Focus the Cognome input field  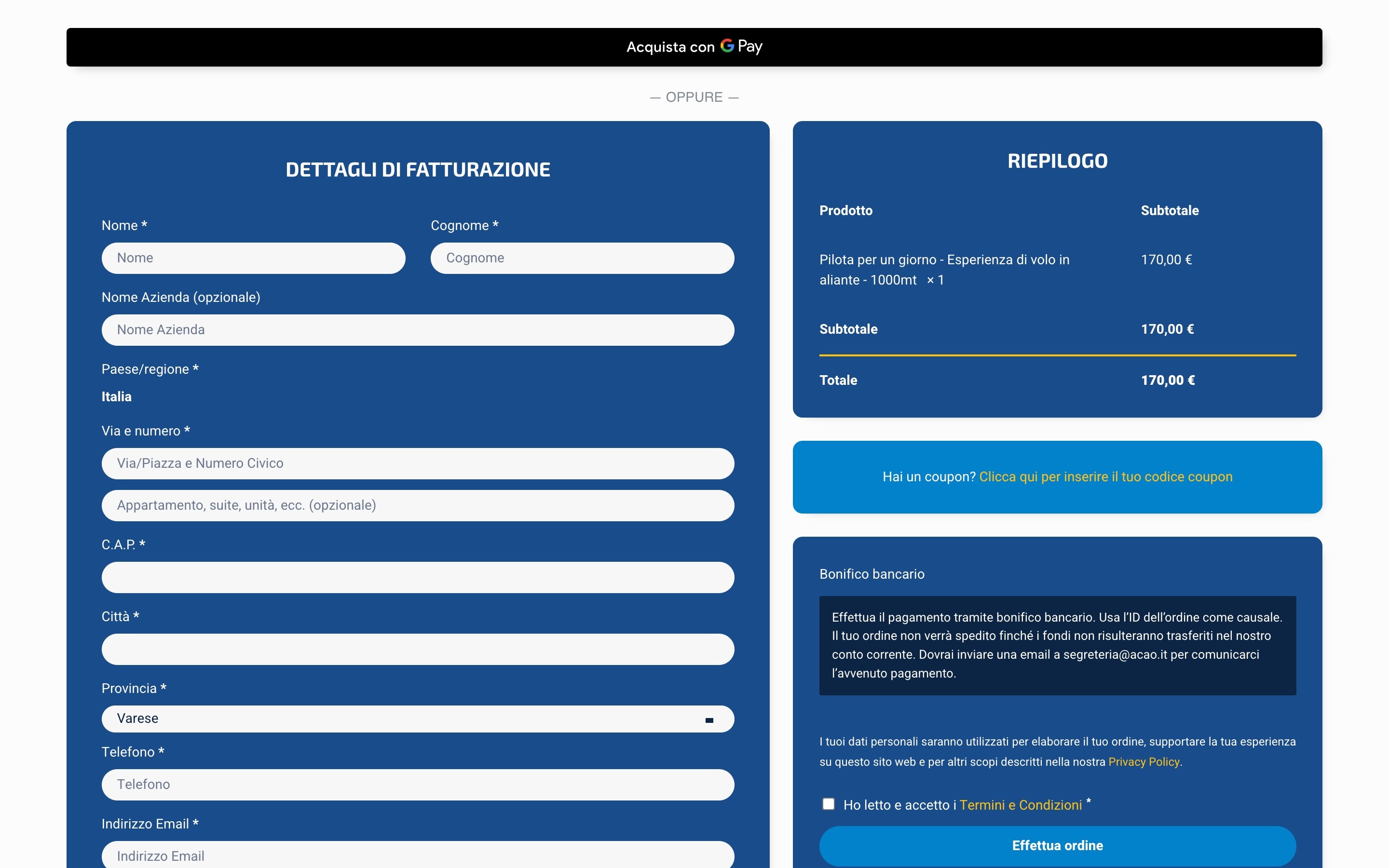(583, 258)
